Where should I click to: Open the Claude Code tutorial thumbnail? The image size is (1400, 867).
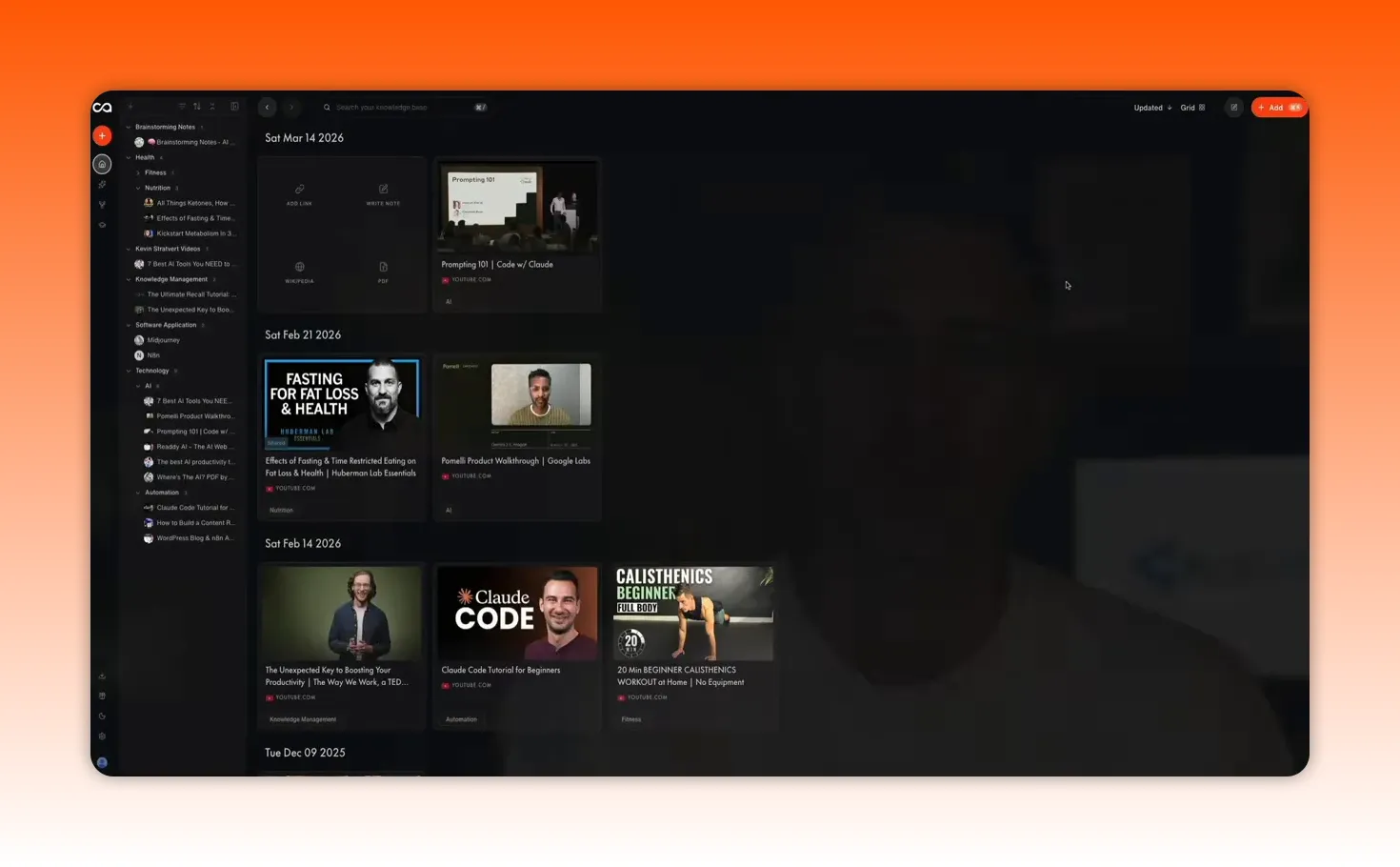[518, 614]
